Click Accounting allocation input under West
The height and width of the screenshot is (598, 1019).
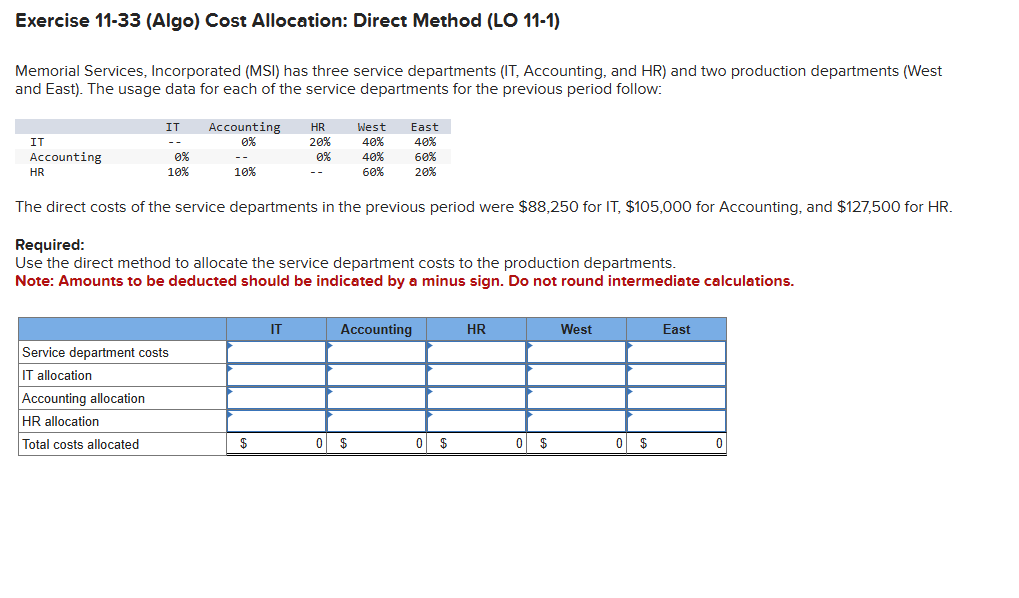(576, 398)
